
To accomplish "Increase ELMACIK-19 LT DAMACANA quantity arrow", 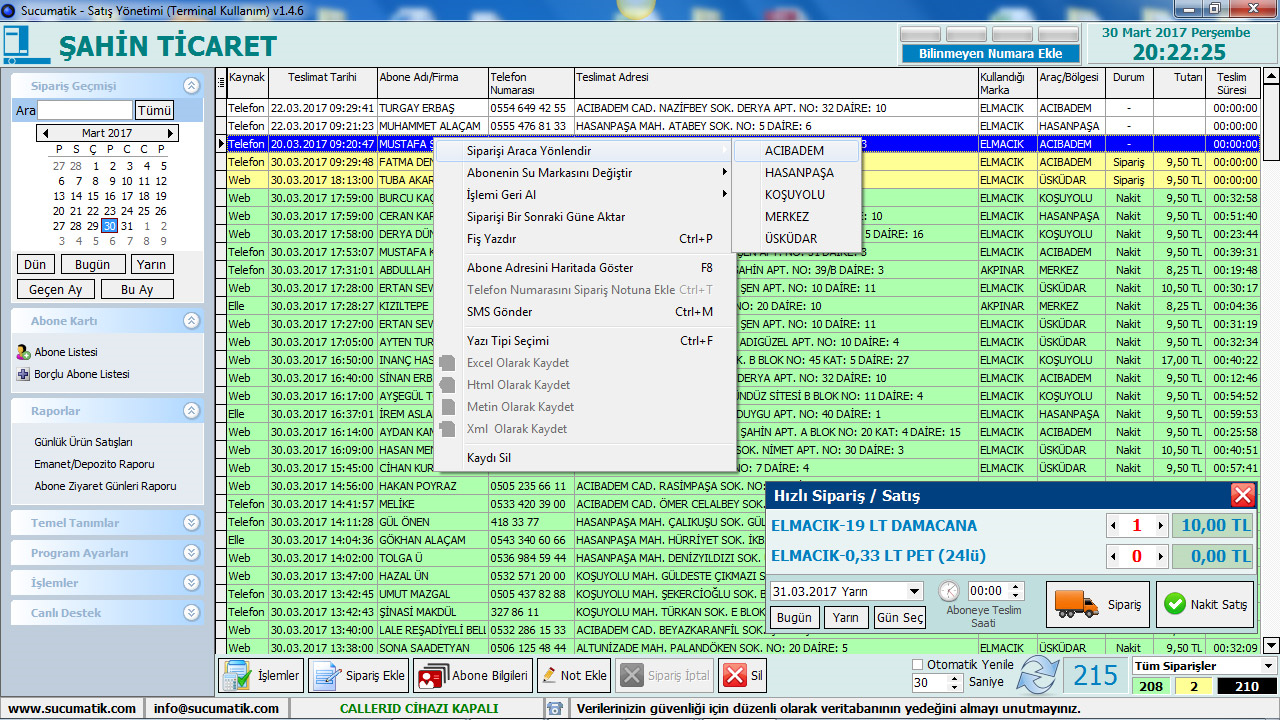I will (1160, 526).
